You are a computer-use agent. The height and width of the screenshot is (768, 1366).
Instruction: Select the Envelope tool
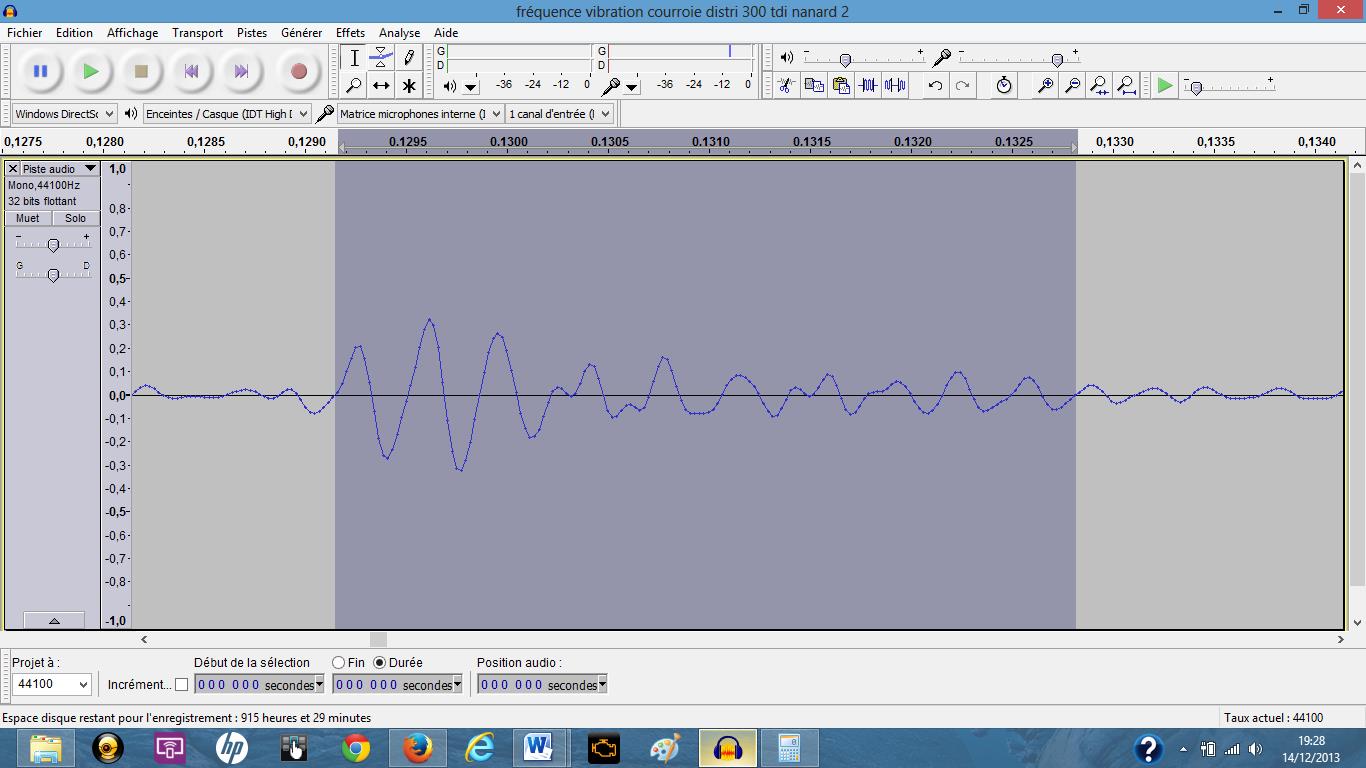[381, 58]
